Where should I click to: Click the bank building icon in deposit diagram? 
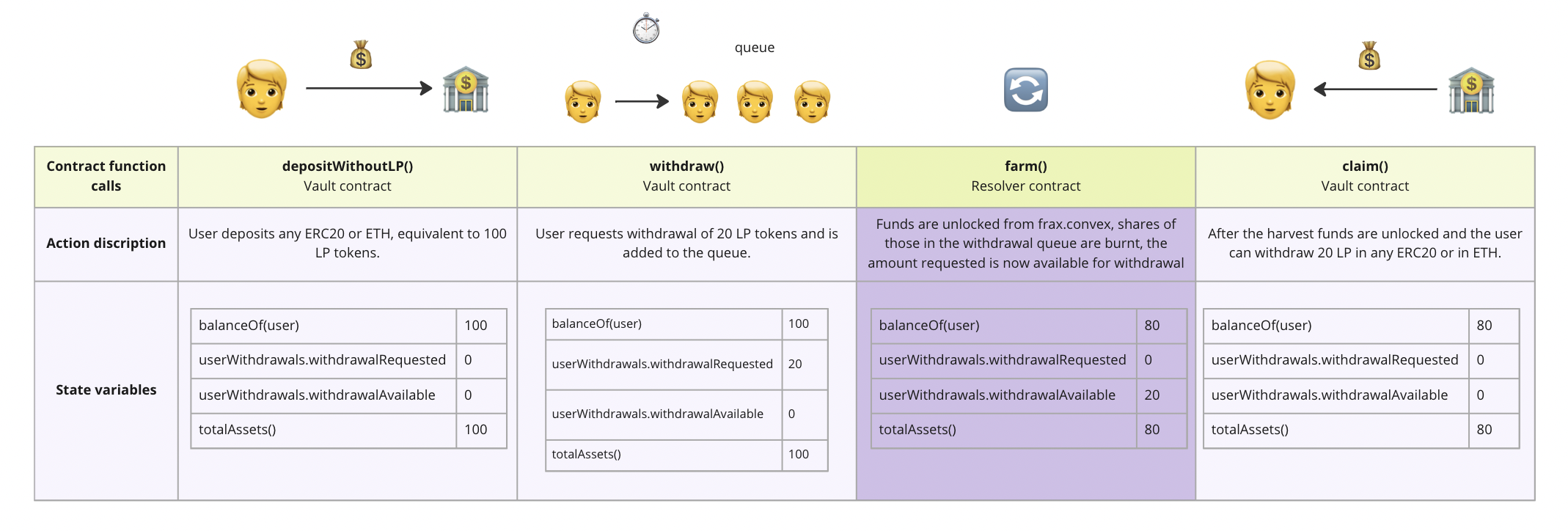point(466,89)
